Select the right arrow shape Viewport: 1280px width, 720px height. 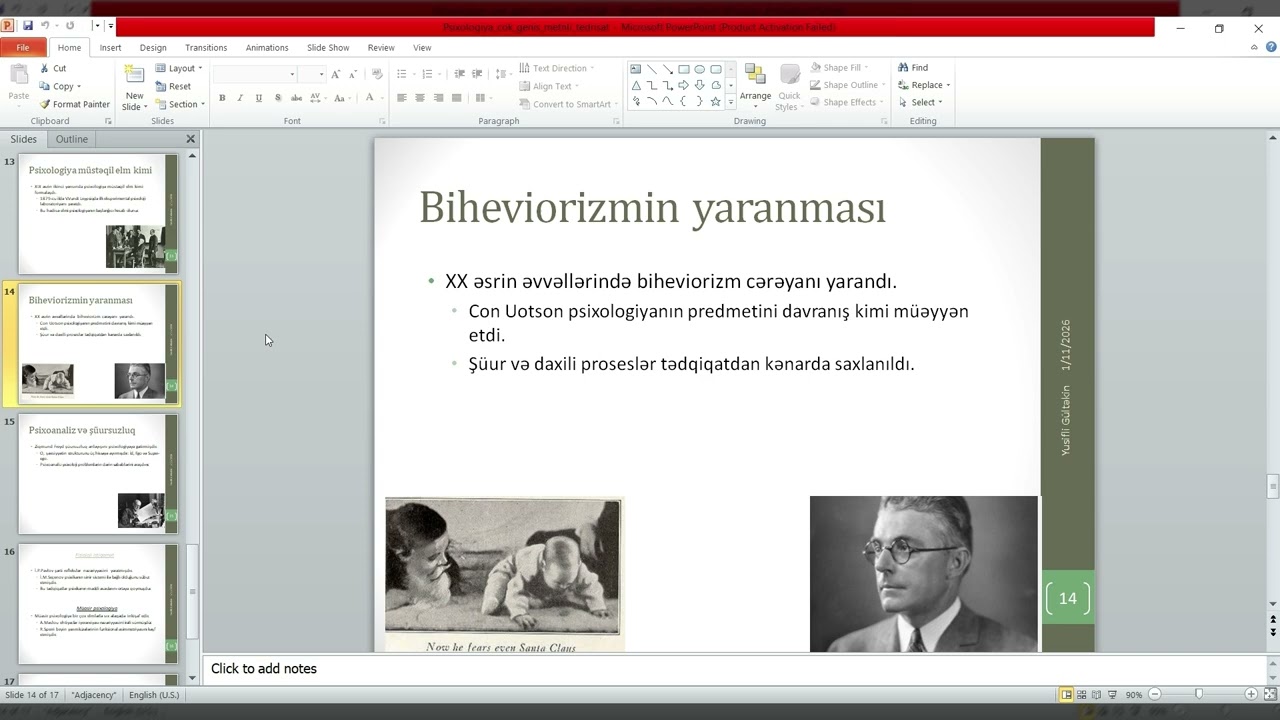pyautogui.click(x=684, y=85)
